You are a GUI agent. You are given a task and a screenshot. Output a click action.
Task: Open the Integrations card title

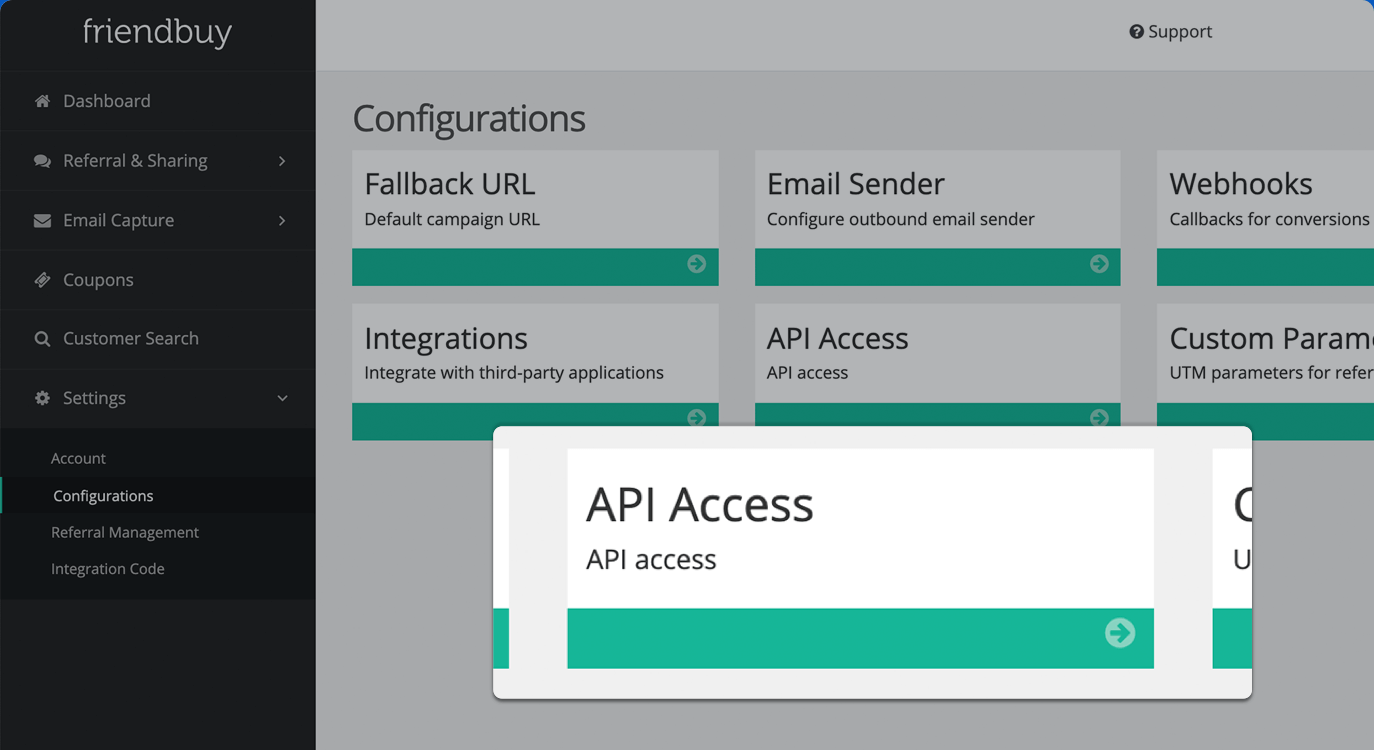point(446,339)
